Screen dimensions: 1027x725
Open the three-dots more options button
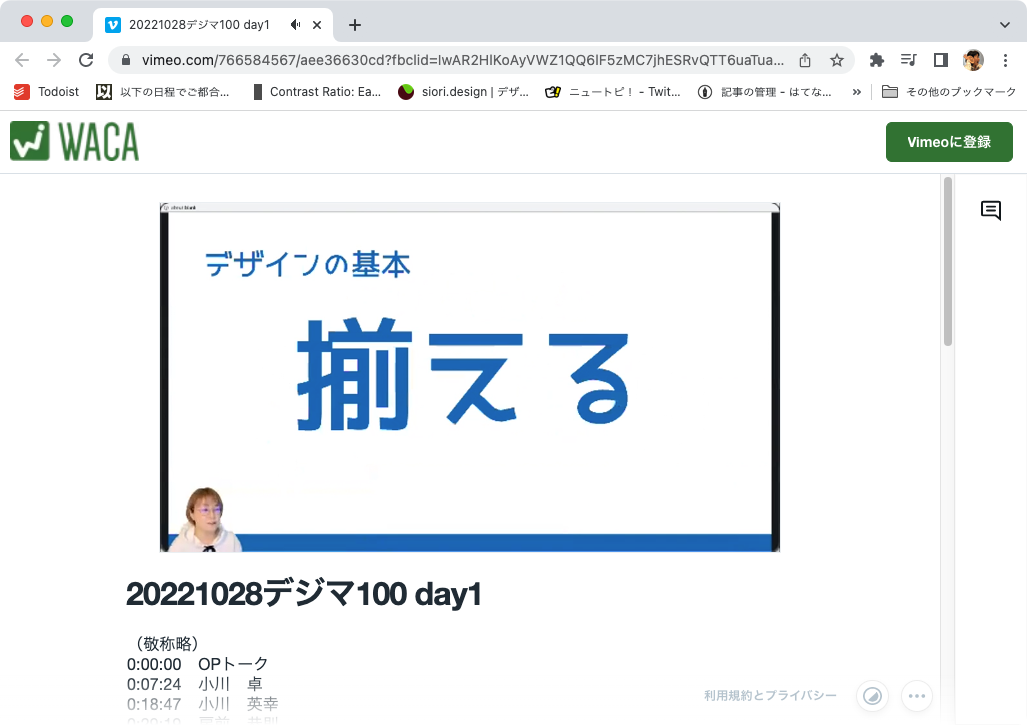point(917,696)
